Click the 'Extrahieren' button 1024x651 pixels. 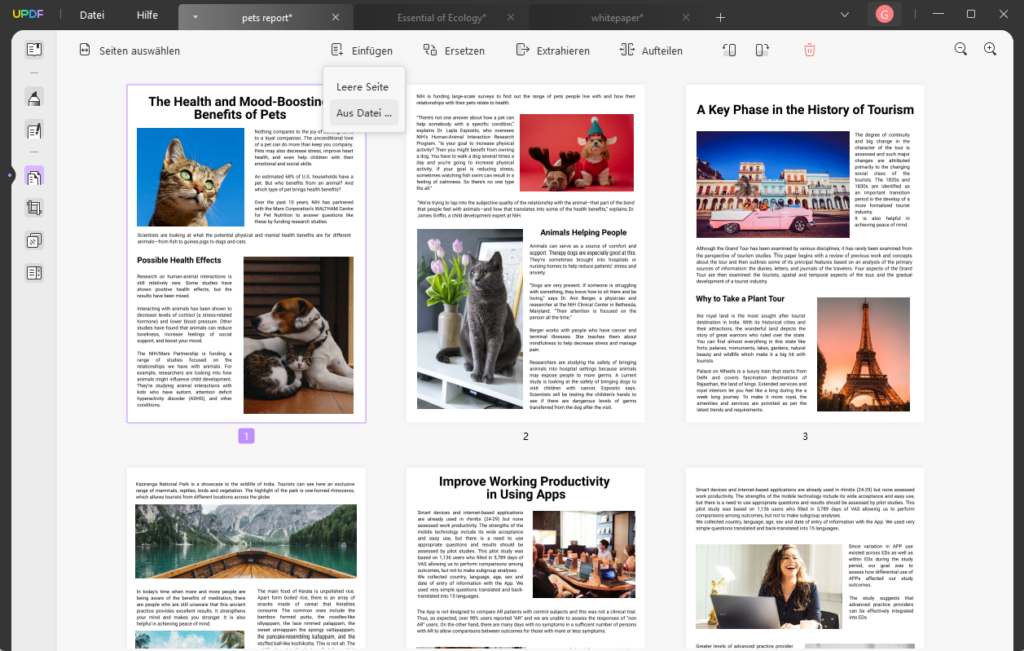[x=552, y=51]
